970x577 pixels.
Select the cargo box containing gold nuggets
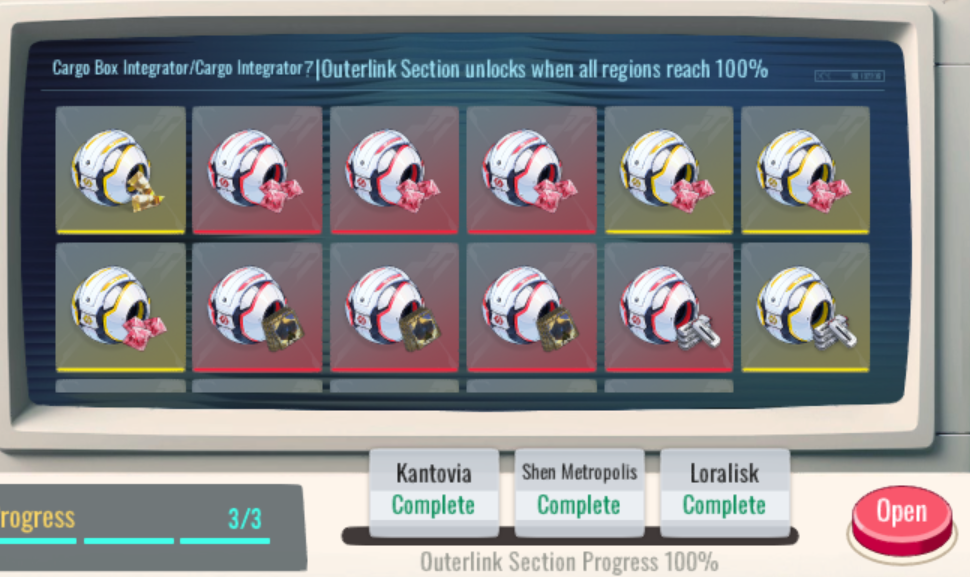pos(120,170)
